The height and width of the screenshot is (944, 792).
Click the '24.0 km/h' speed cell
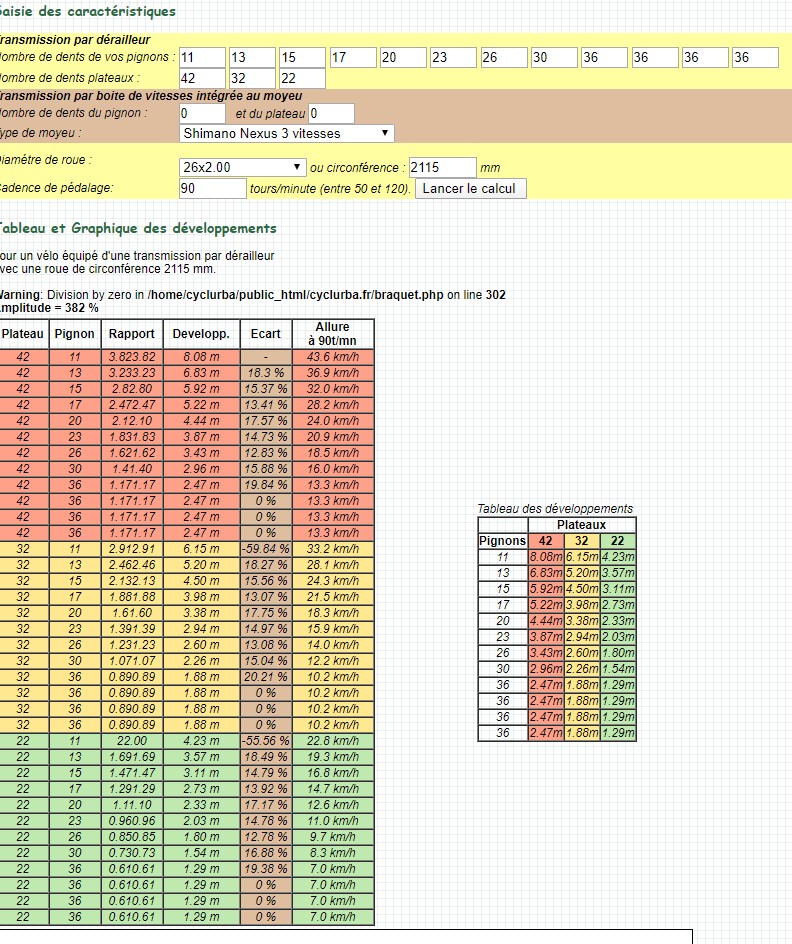pos(333,421)
